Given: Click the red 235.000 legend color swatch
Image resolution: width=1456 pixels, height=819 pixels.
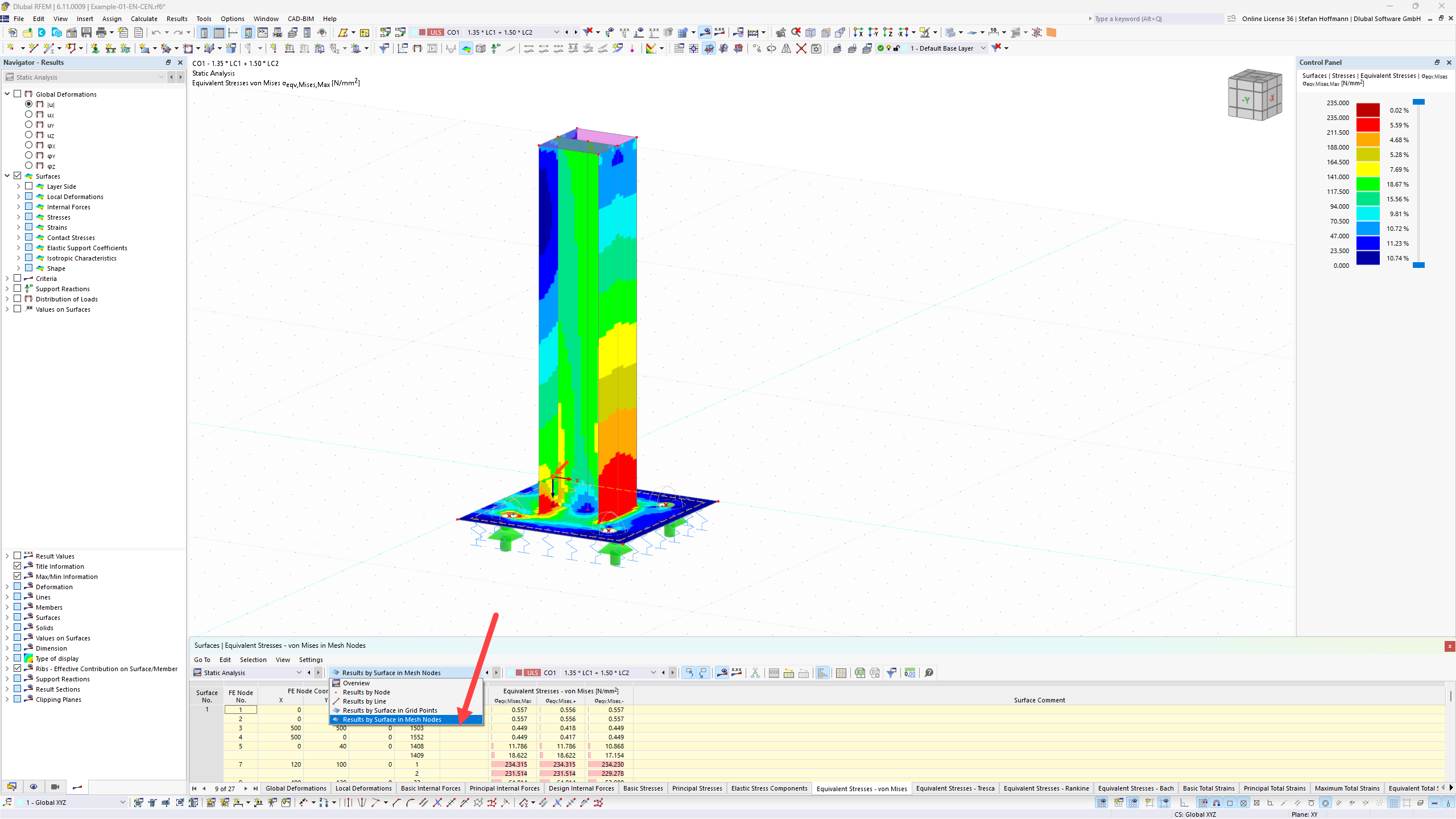Looking at the screenshot, I should pyautogui.click(x=1368, y=125).
